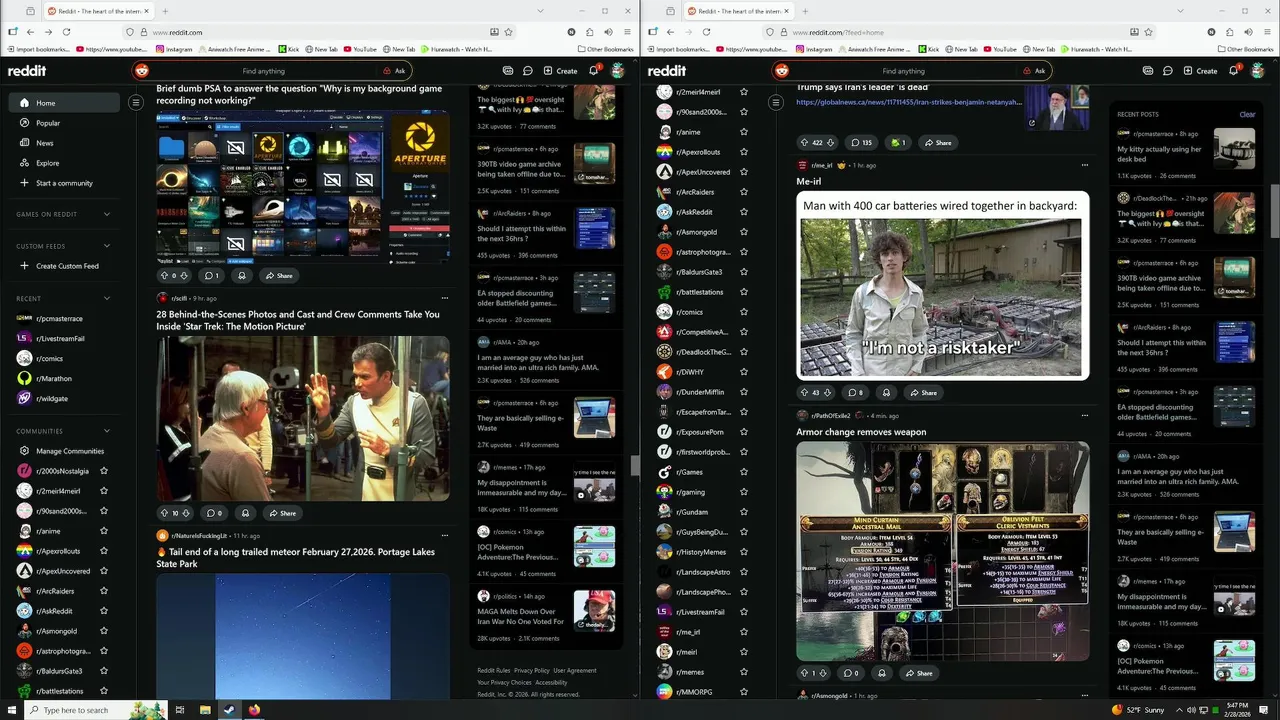Downvote the Me-irl car batteries post

(x=828, y=393)
